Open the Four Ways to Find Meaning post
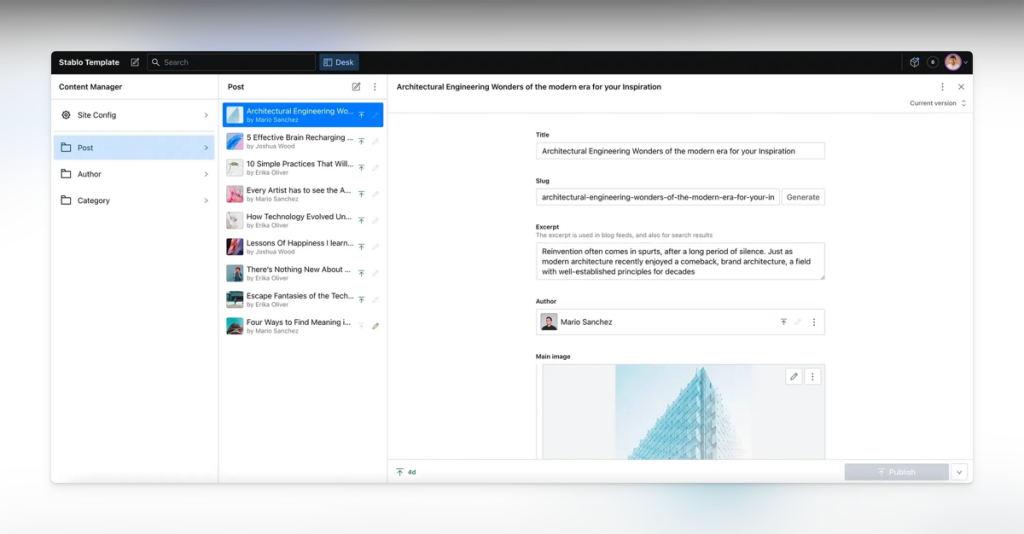 (303, 326)
